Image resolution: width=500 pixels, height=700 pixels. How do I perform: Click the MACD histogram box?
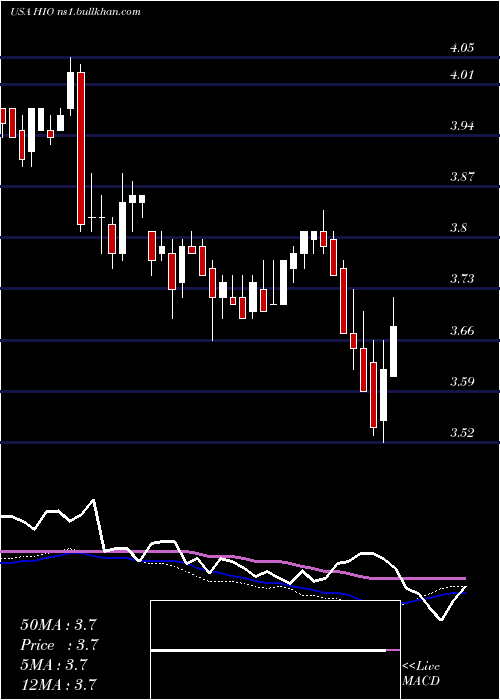pyautogui.click(x=275, y=650)
